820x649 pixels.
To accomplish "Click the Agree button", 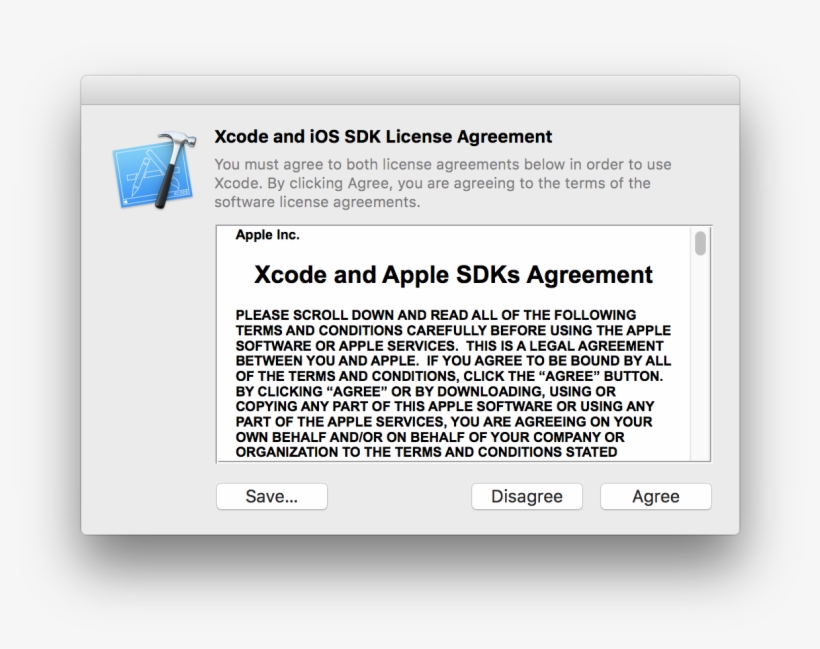I will (656, 496).
